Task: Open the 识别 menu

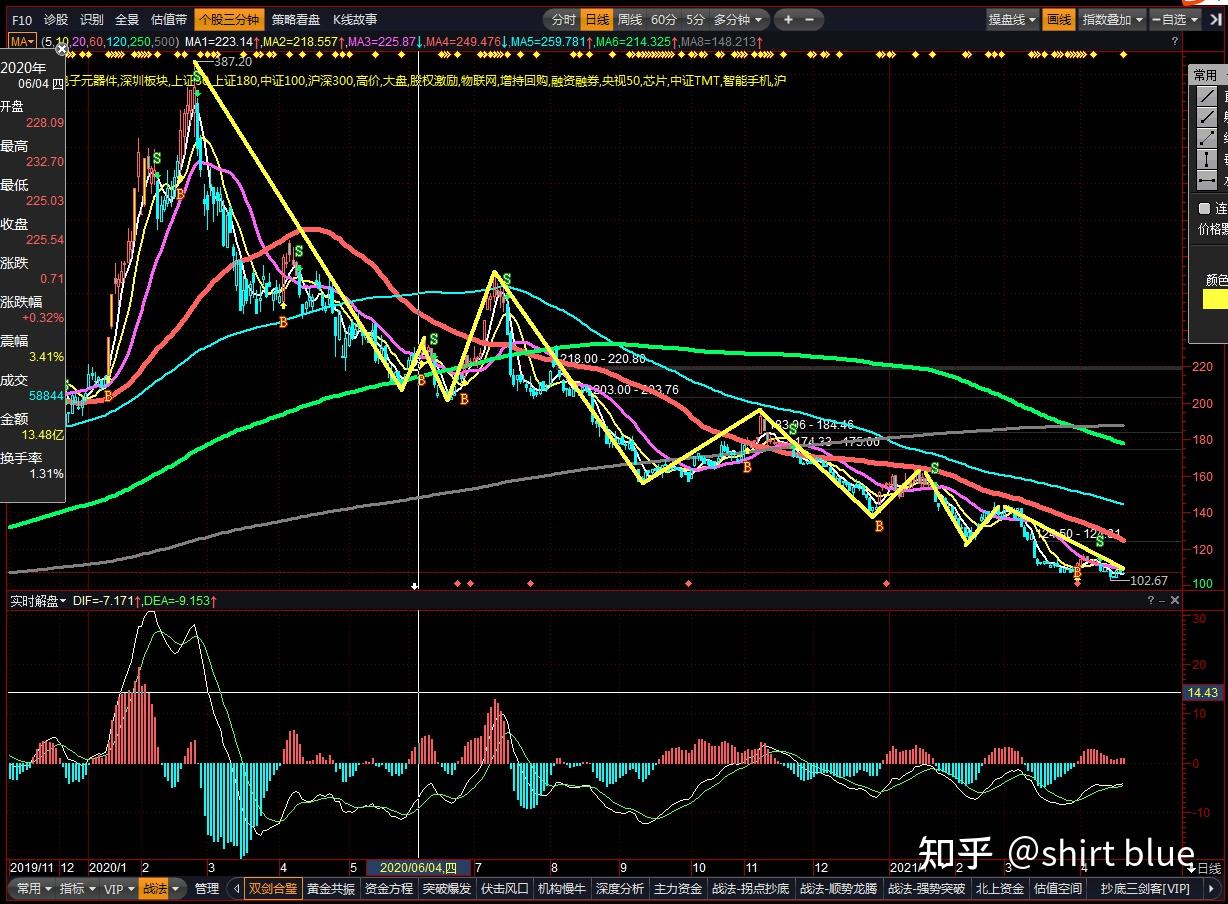Action: coord(92,19)
